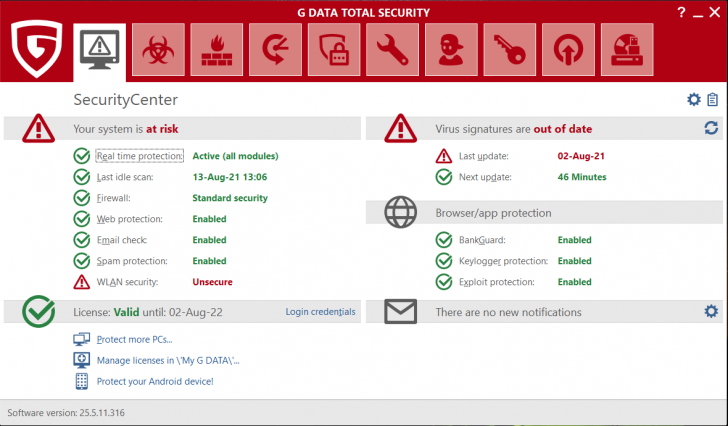Screen dimensions: 728x426
Task: Click the Manage licenses monitor icon
Action: pos(82,360)
